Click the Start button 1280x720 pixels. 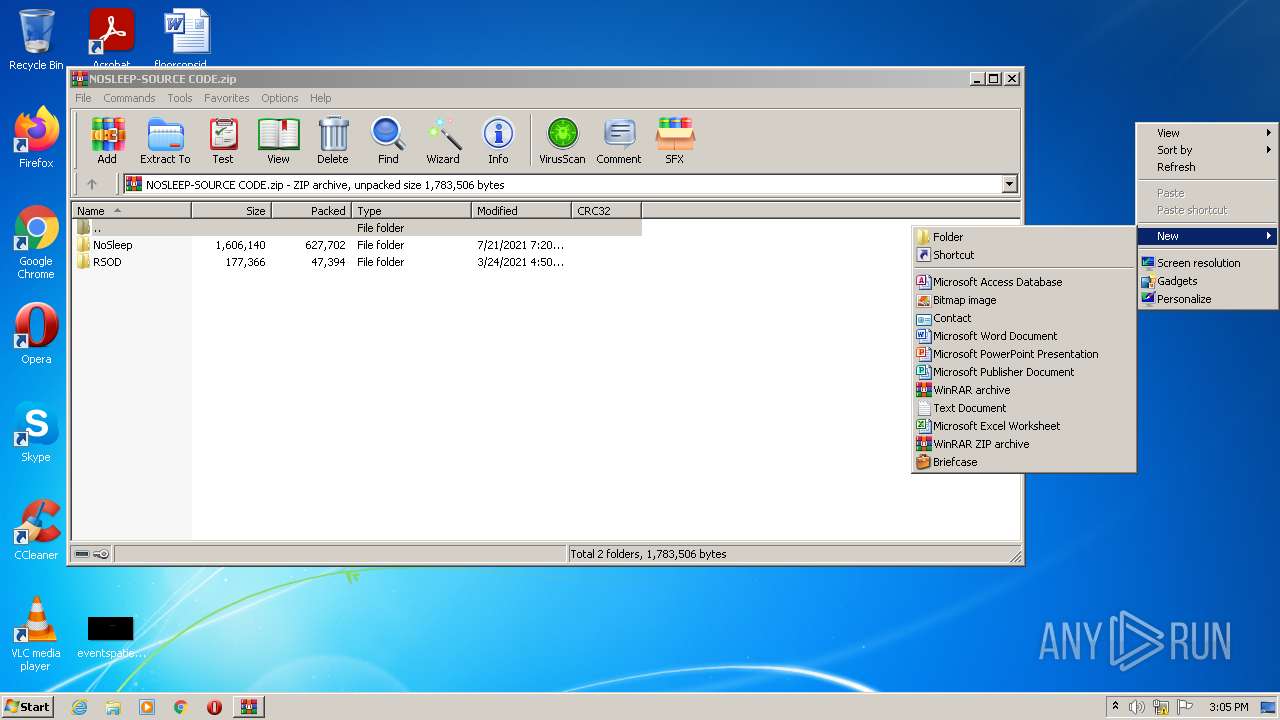(x=27, y=707)
